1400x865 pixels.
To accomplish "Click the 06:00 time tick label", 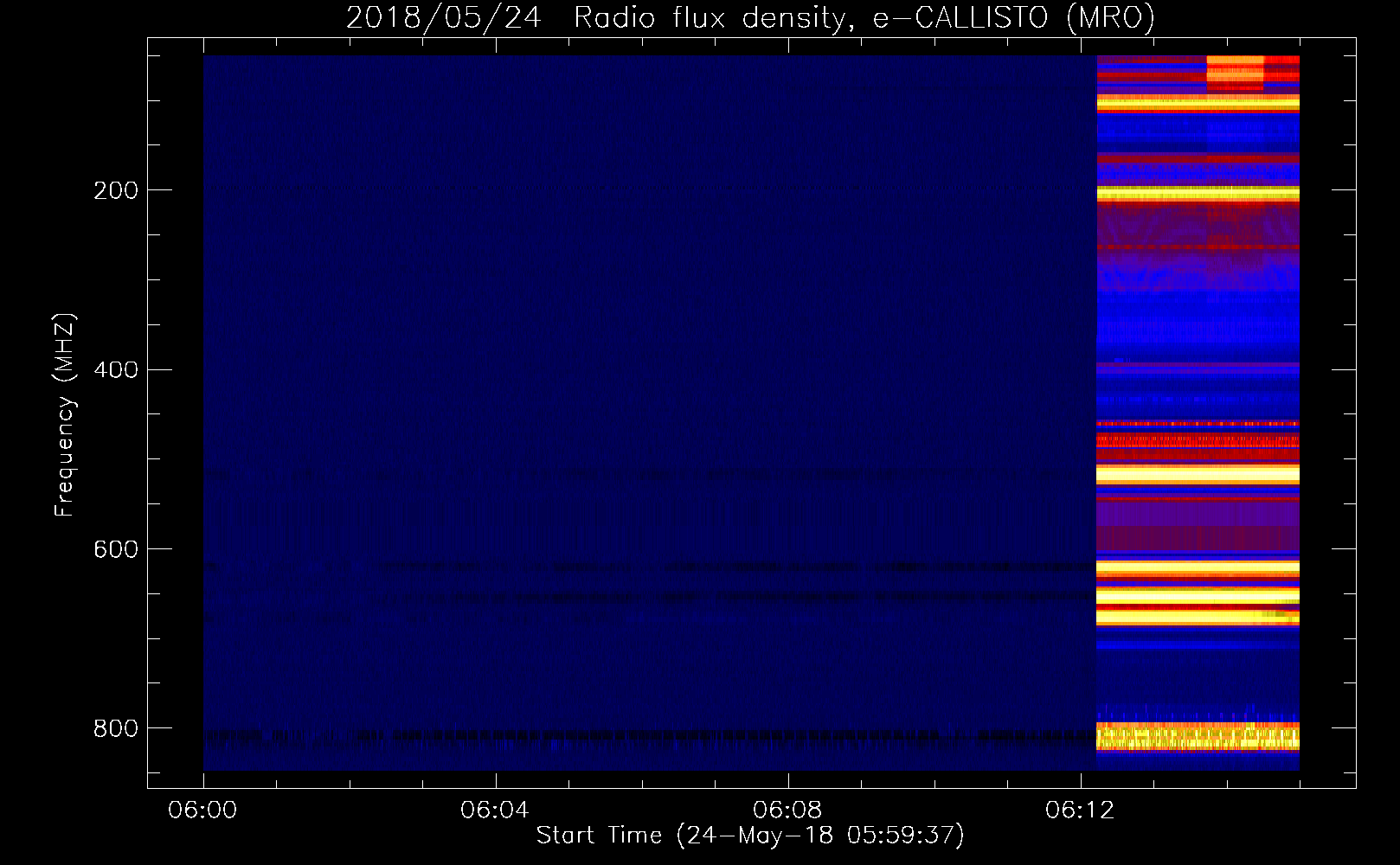I will tap(202, 810).
